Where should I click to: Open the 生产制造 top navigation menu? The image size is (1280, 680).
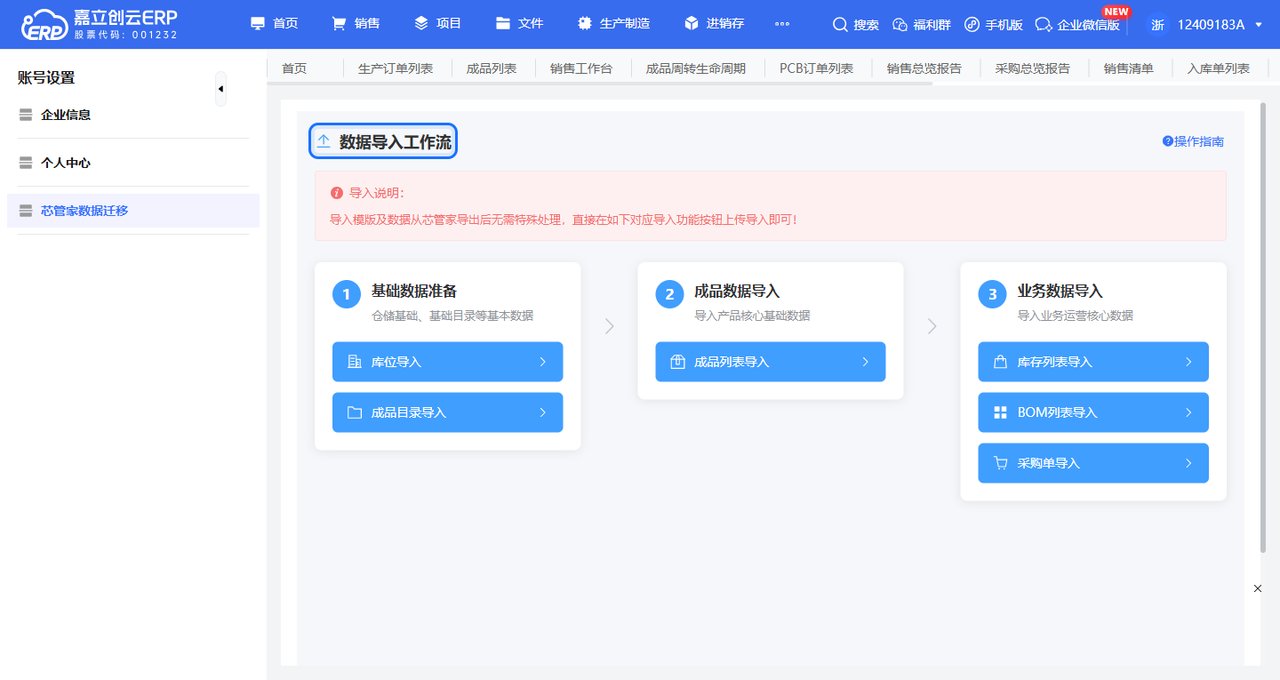[x=613, y=23]
